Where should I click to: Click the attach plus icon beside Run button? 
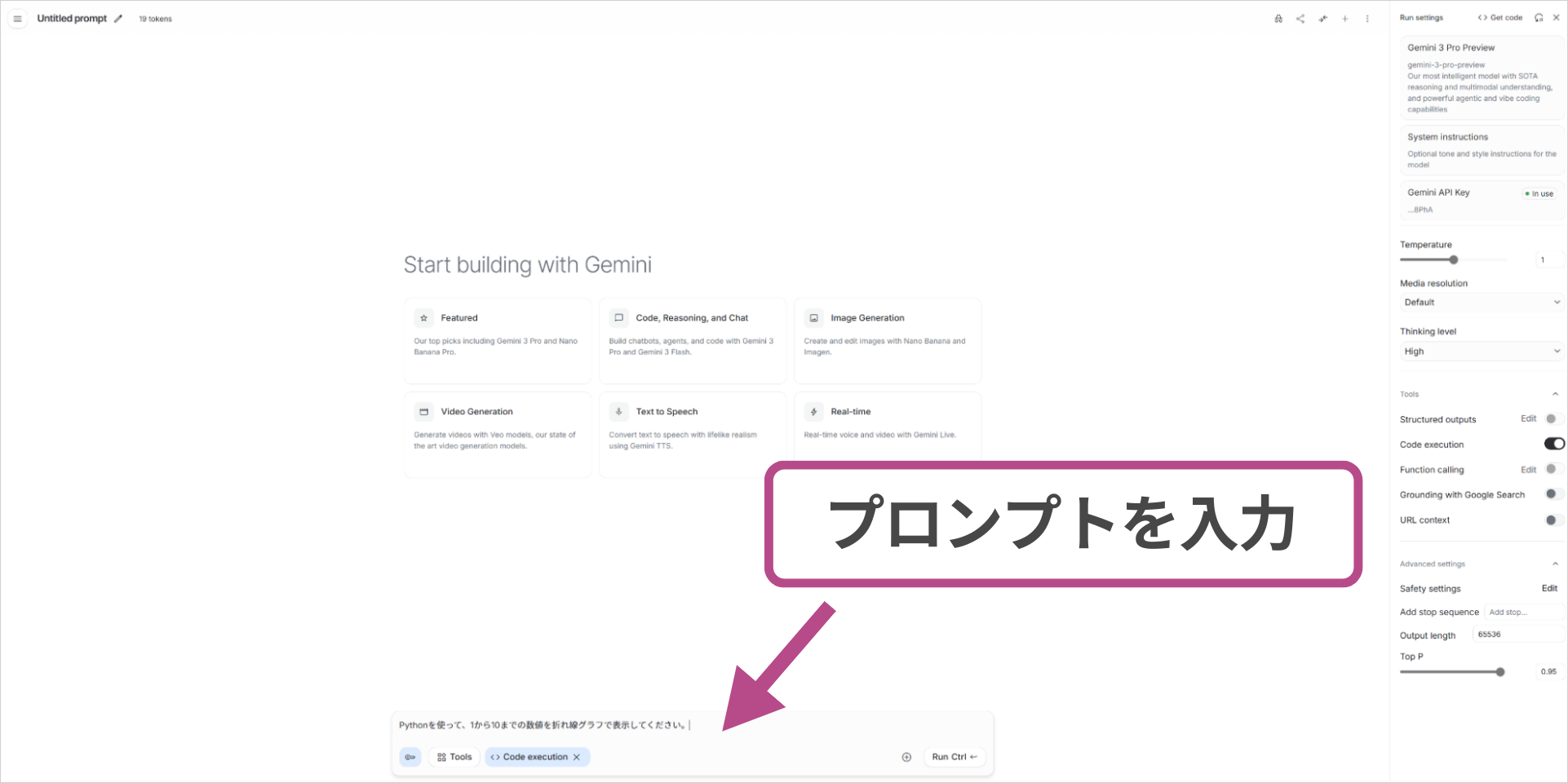[x=906, y=757]
